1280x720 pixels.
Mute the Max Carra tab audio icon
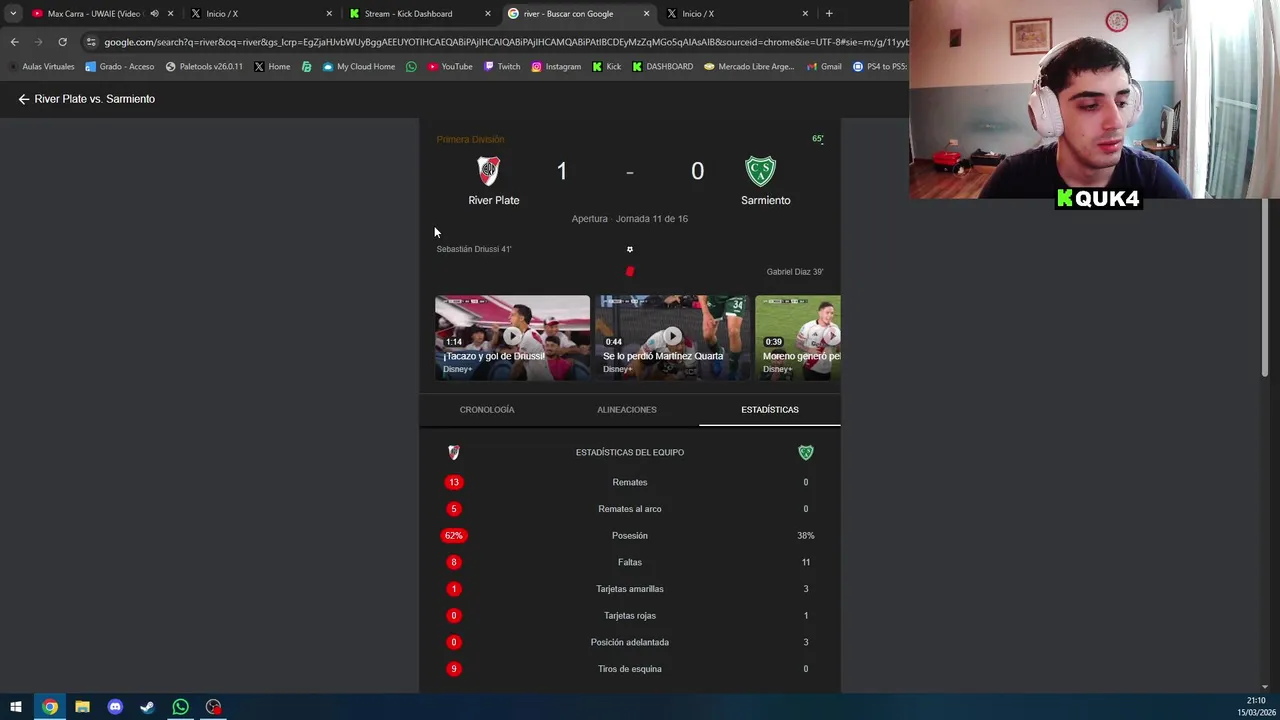click(154, 14)
